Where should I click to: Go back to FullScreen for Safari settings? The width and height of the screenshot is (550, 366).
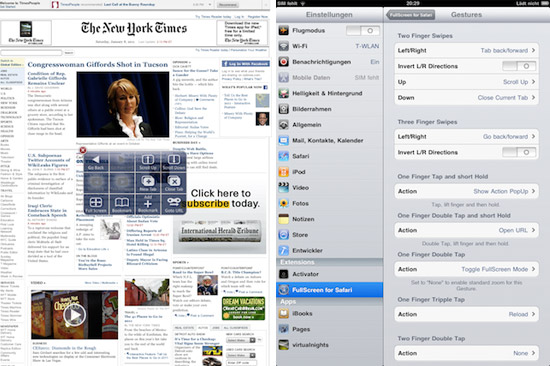tap(411, 15)
